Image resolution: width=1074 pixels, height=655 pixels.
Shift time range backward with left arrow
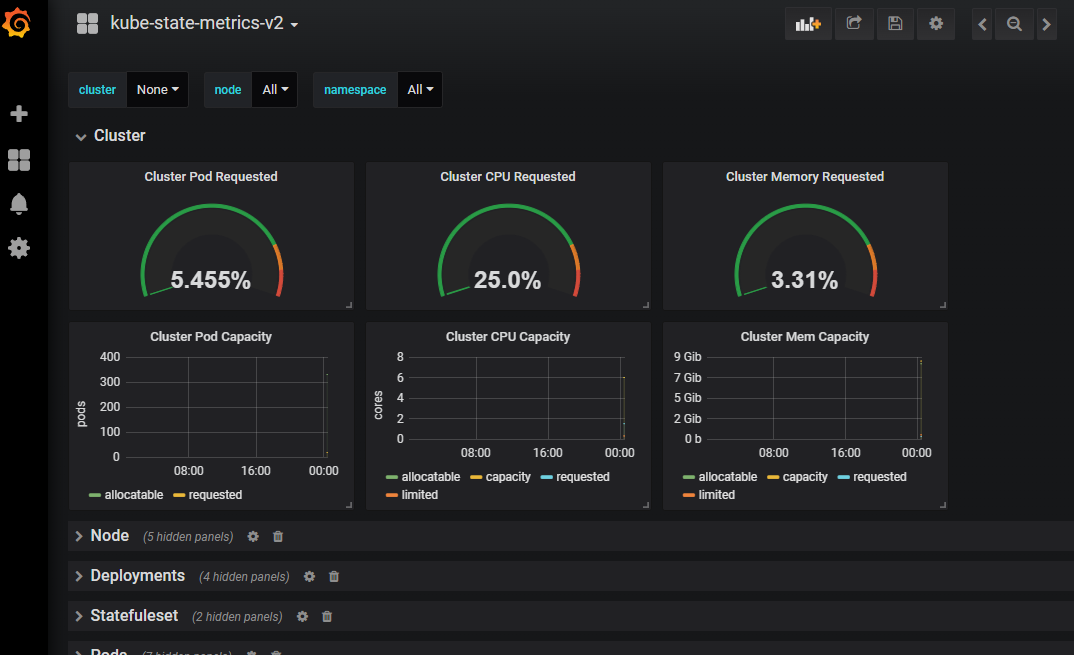pyautogui.click(x=983, y=24)
